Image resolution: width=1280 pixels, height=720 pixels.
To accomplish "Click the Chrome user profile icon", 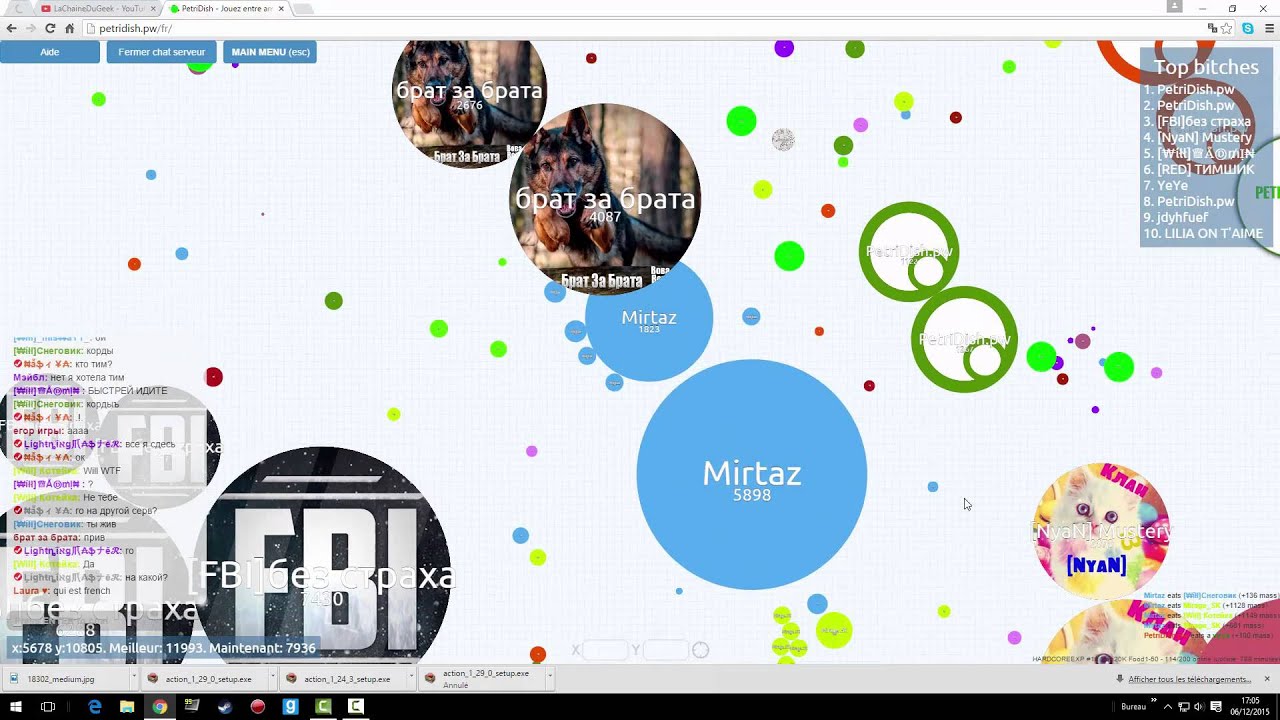I will [1174, 7].
